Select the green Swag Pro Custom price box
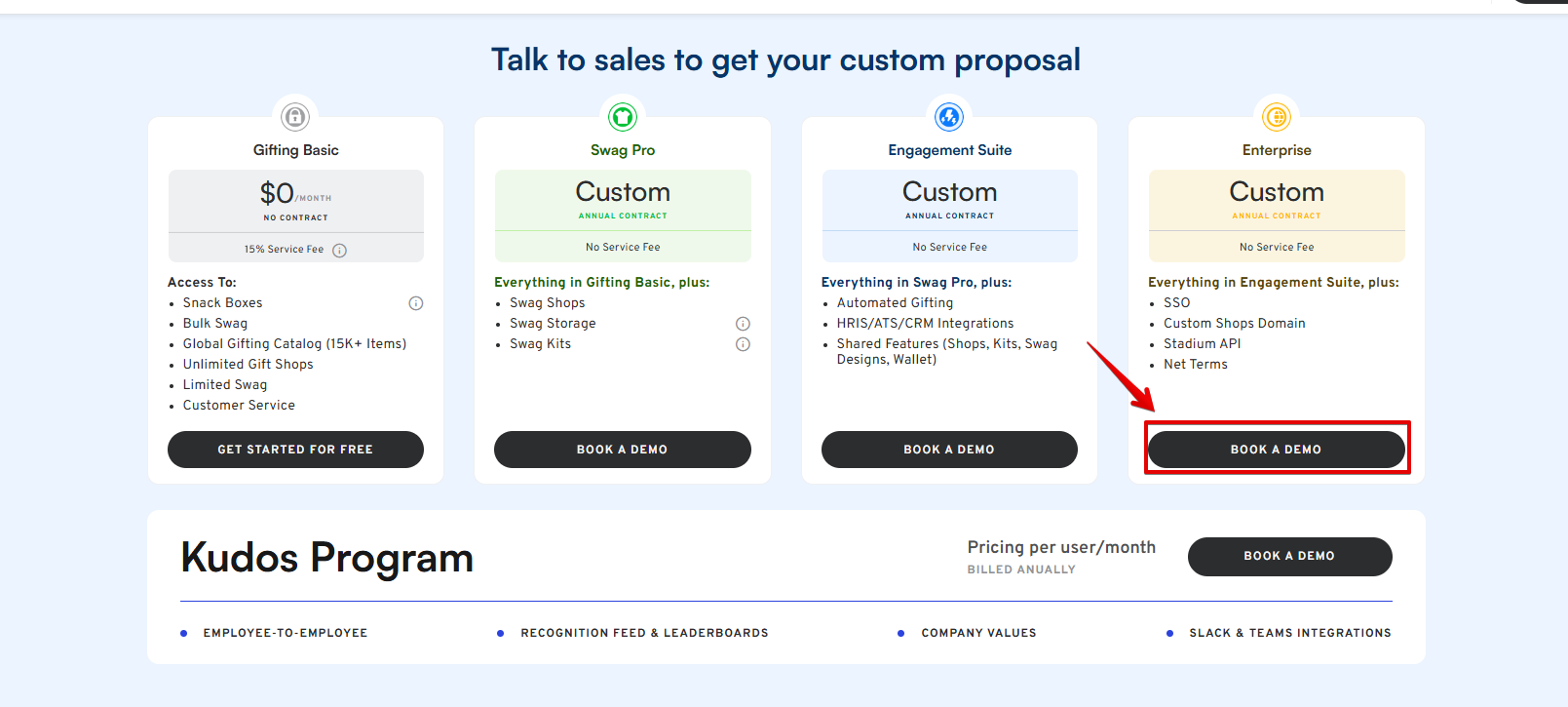The image size is (1568, 707). 622,200
